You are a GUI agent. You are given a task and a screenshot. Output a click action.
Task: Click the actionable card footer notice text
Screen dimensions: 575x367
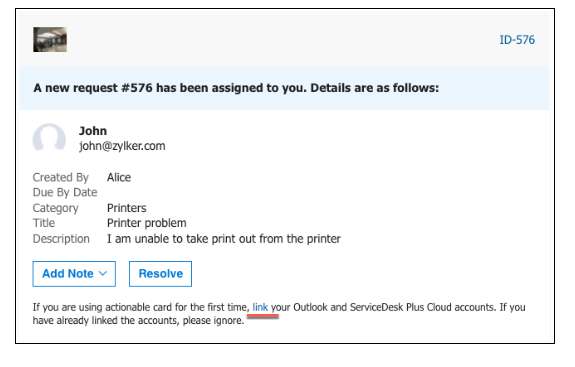pos(279,313)
